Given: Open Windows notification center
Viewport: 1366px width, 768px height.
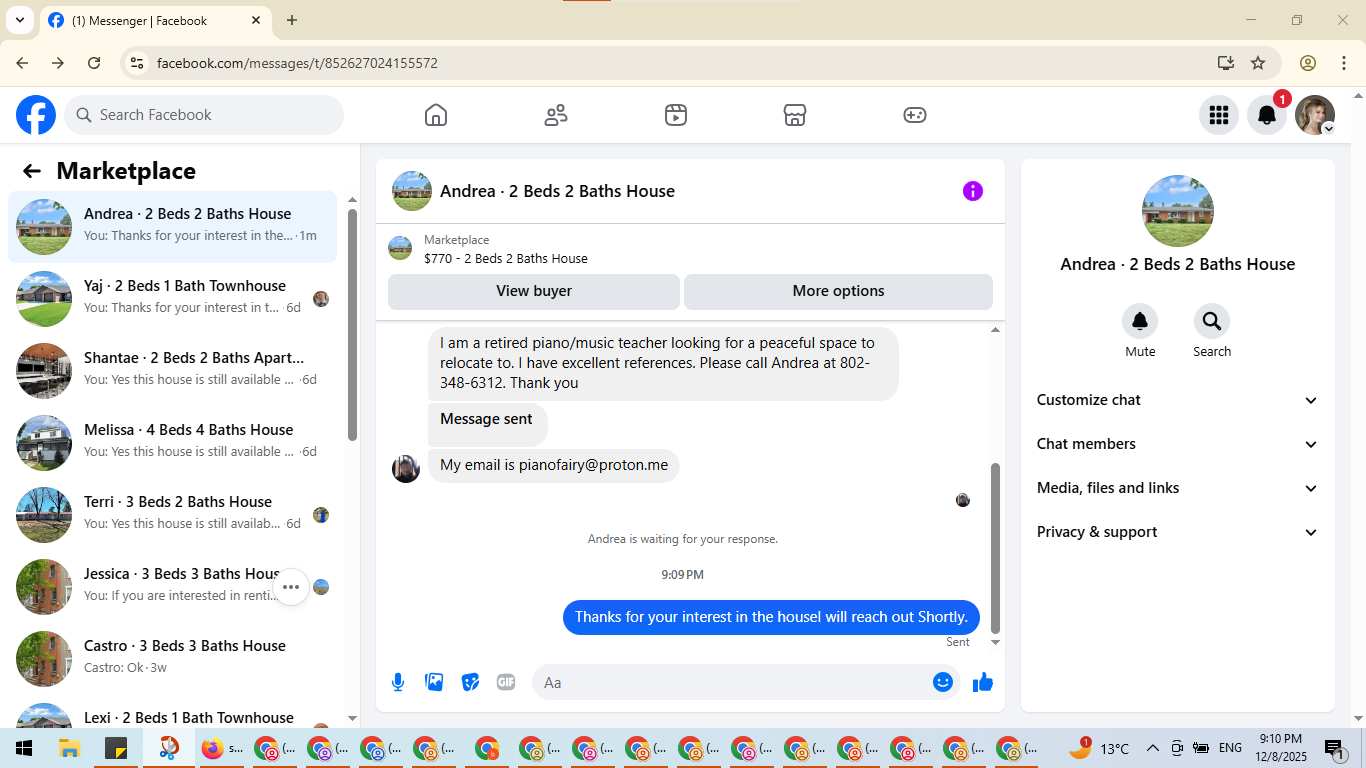Looking at the screenshot, I should tap(1334, 748).
